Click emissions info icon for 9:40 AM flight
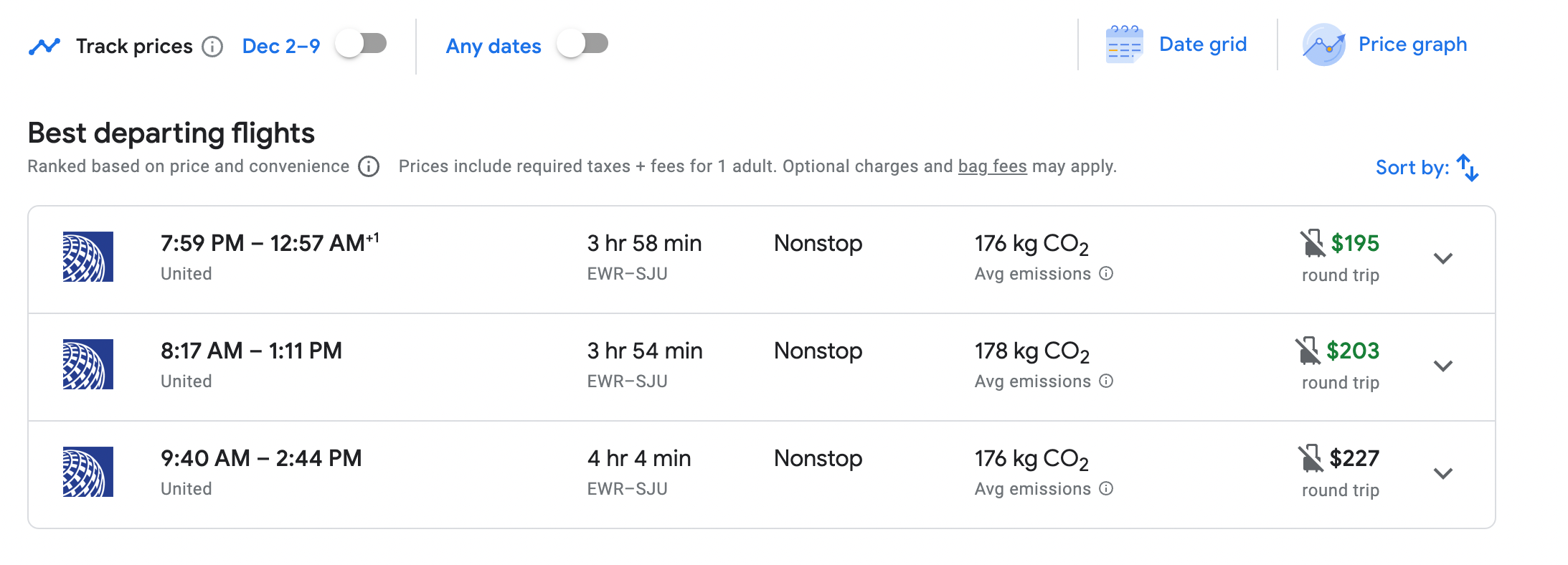This screenshot has width=1568, height=565. (1106, 488)
